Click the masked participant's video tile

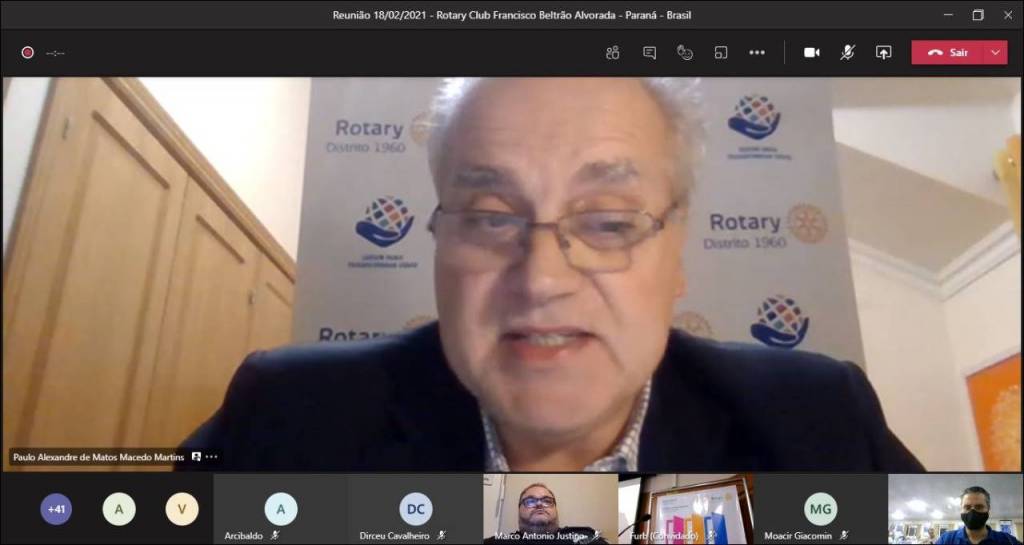(955, 509)
